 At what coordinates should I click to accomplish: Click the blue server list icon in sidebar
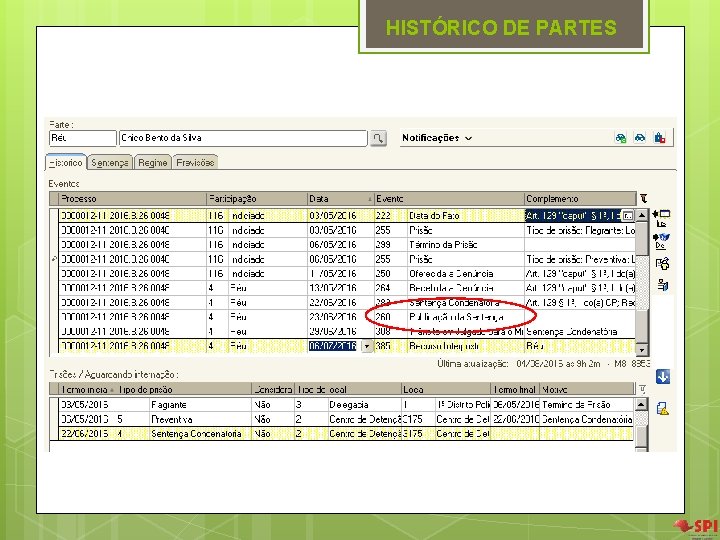tap(662, 285)
